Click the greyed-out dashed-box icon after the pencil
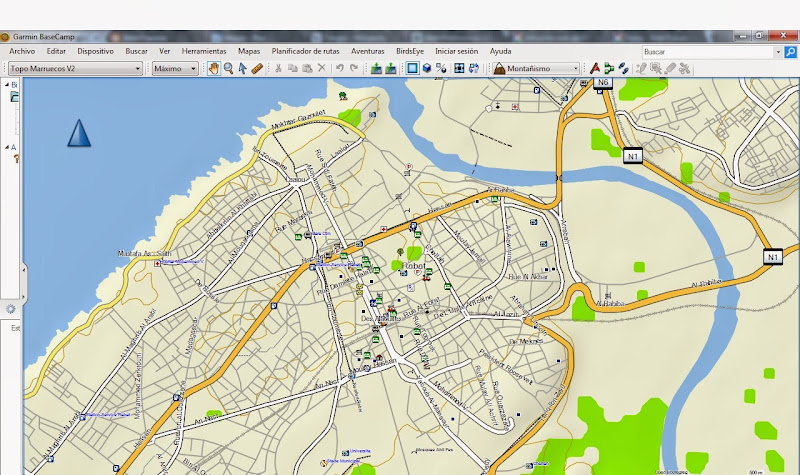 tap(656, 68)
